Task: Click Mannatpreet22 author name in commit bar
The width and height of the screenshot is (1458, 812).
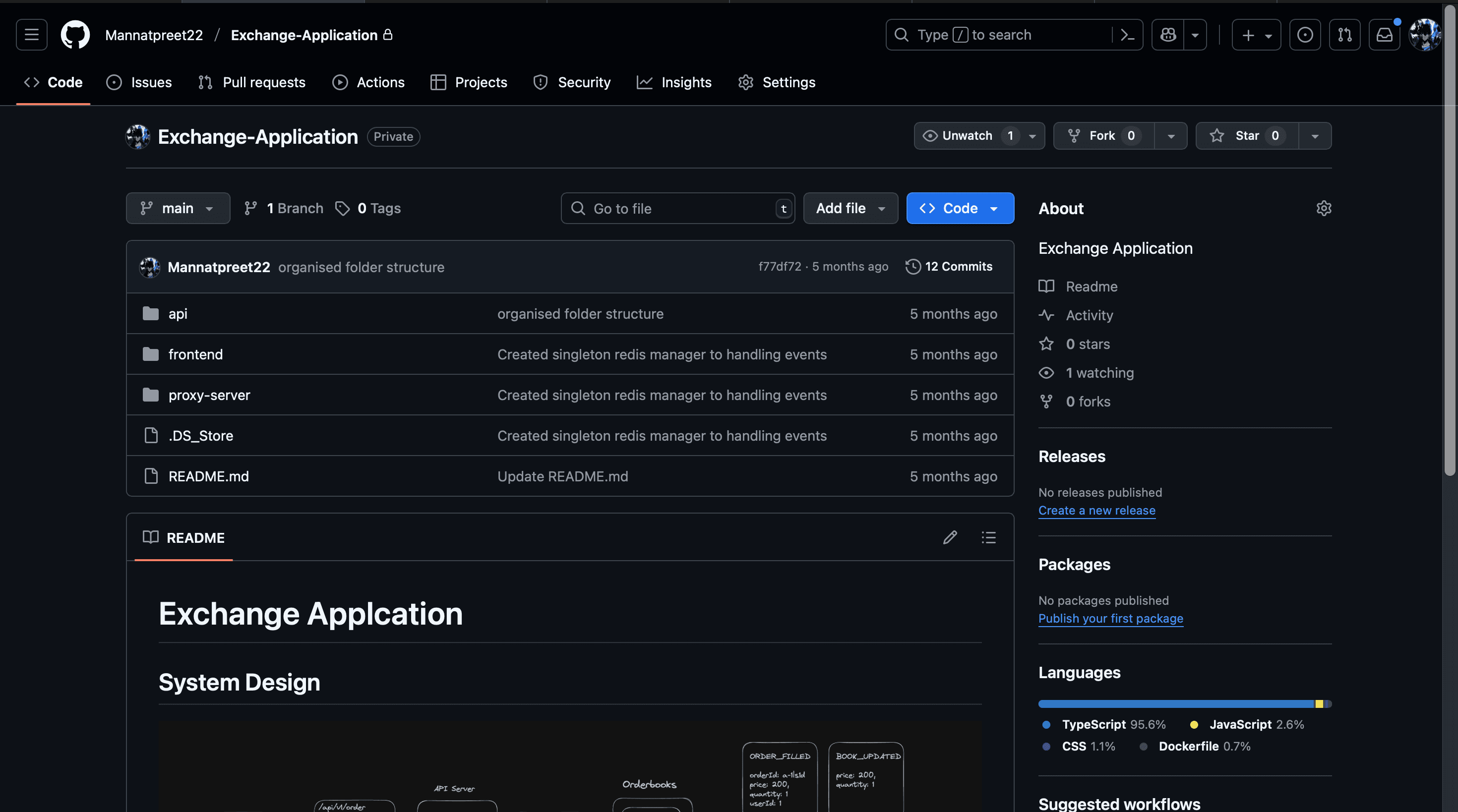Action: click(219, 267)
